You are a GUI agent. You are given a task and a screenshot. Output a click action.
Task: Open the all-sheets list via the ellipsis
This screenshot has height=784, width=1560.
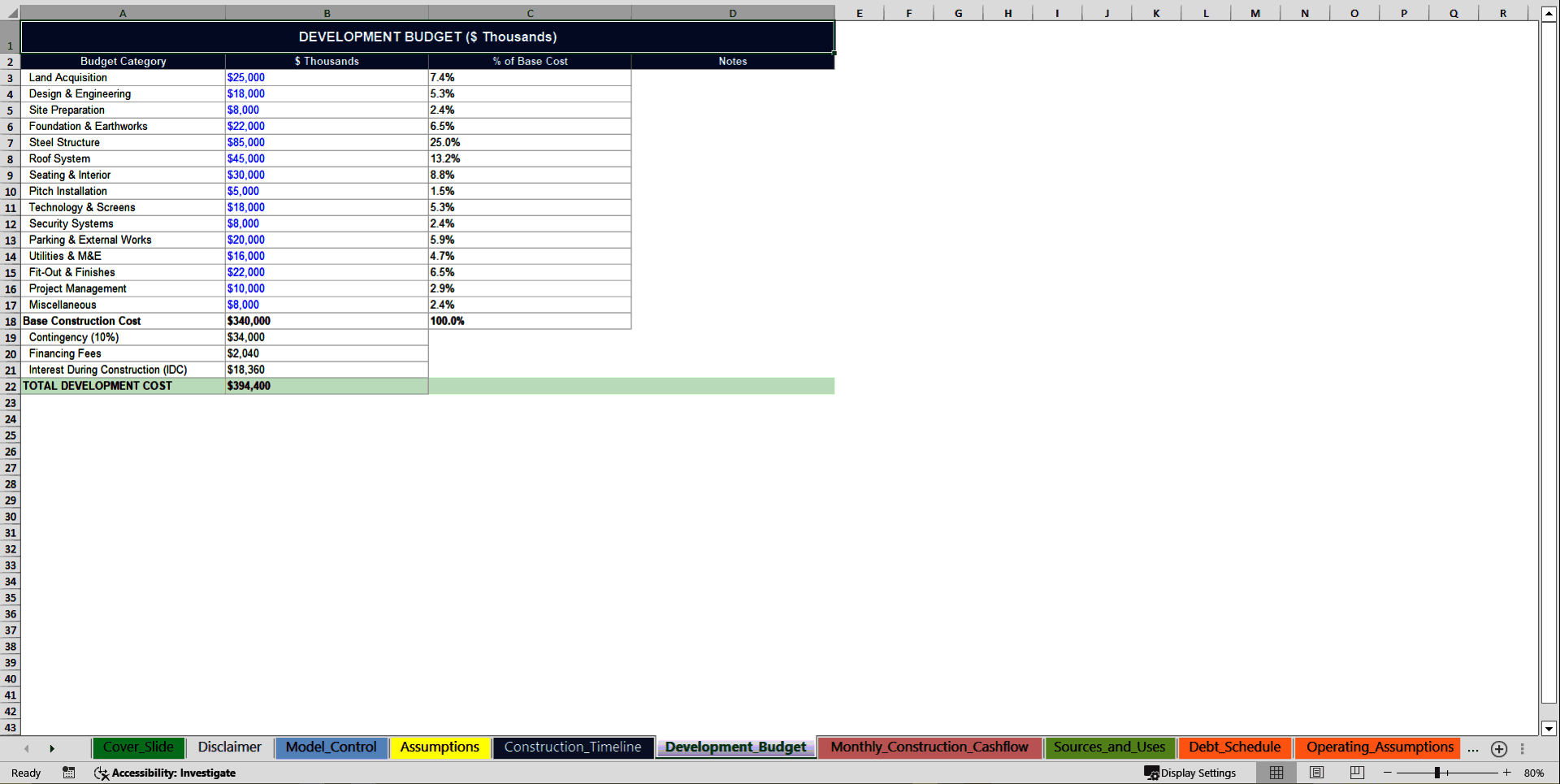[x=1473, y=751]
